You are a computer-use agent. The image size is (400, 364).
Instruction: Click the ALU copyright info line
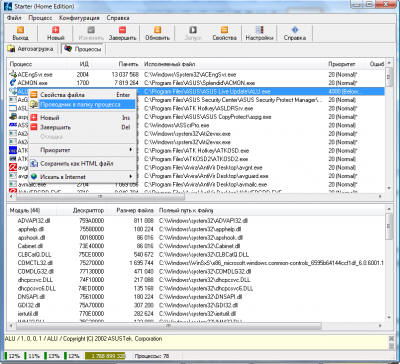tap(83, 339)
